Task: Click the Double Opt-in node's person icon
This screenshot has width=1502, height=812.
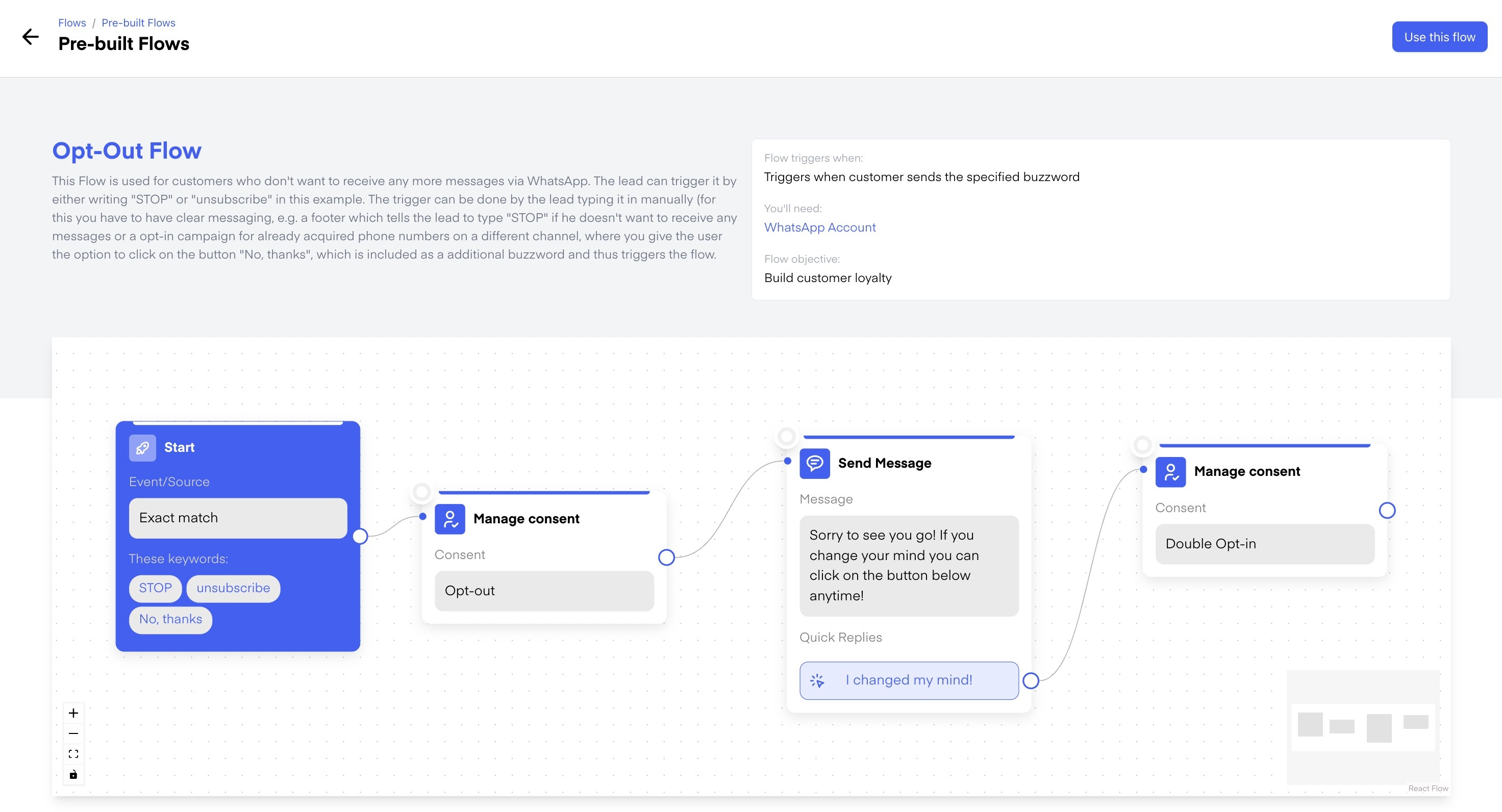Action: click(1170, 472)
